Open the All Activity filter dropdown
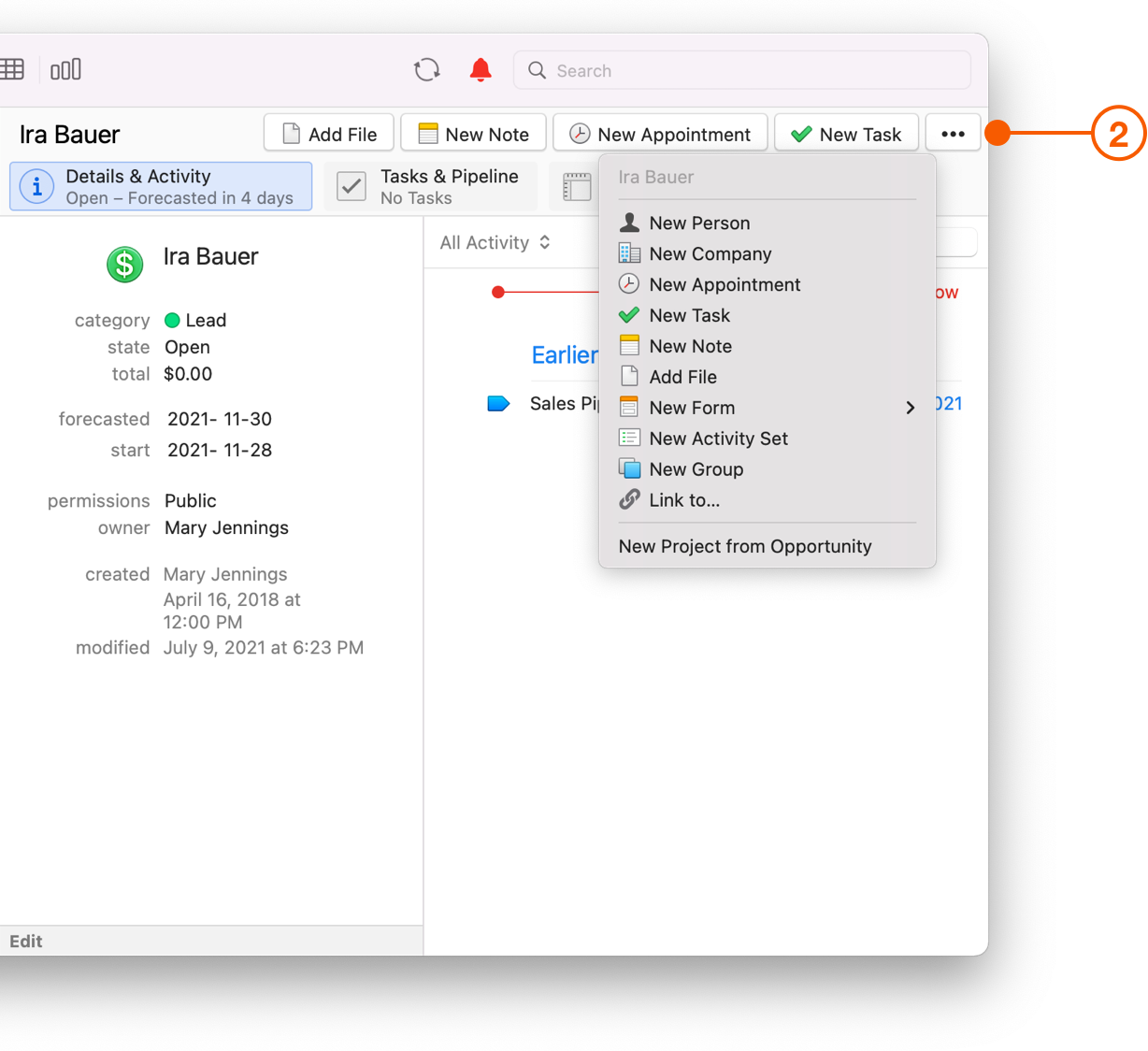The width and height of the screenshot is (1148, 1051). coord(495,242)
